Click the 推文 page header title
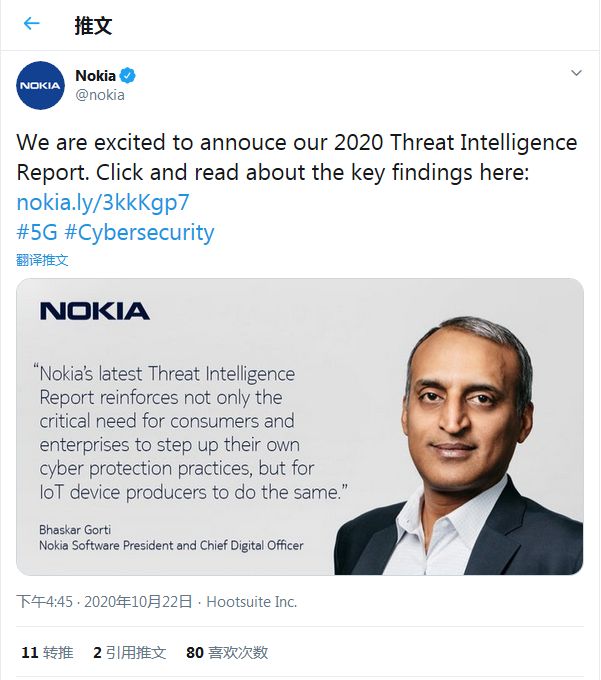The width and height of the screenshot is (601, 680). point(93,25)
